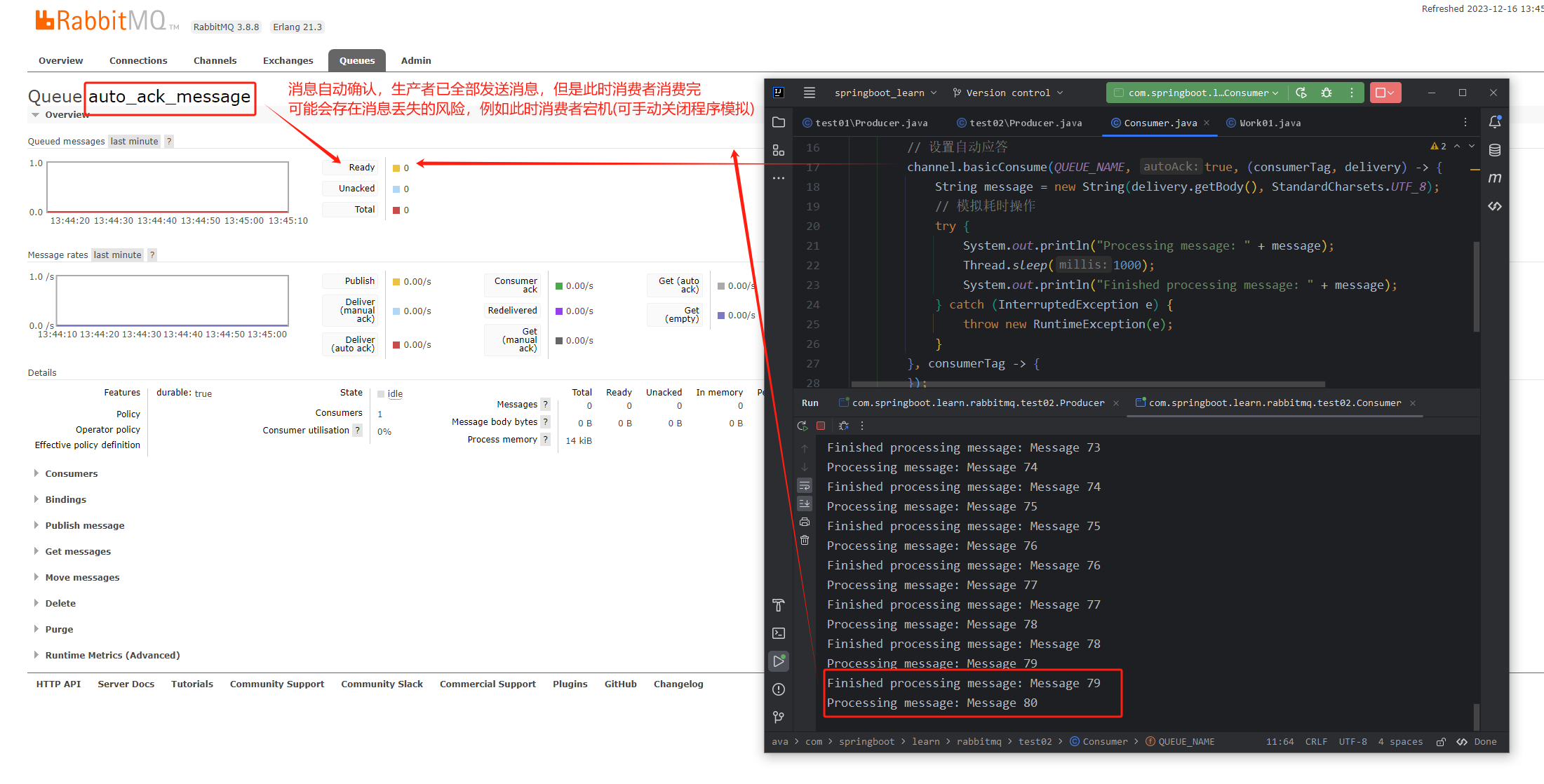
Task: Open IntelliJ main hamburger menu
Action: pos(810,93)
